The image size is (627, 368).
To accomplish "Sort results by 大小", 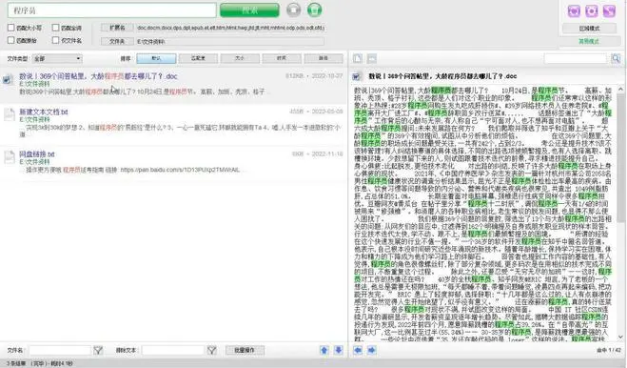I will point(240,58).
